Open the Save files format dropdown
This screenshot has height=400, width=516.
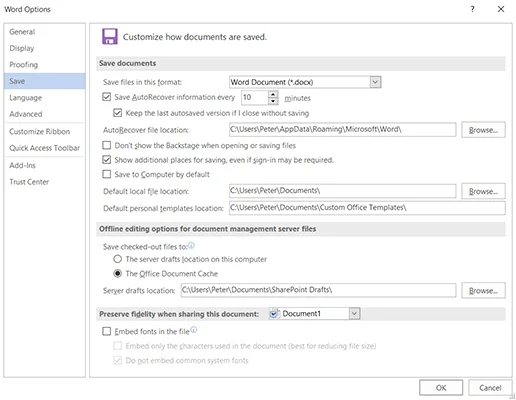375,82
